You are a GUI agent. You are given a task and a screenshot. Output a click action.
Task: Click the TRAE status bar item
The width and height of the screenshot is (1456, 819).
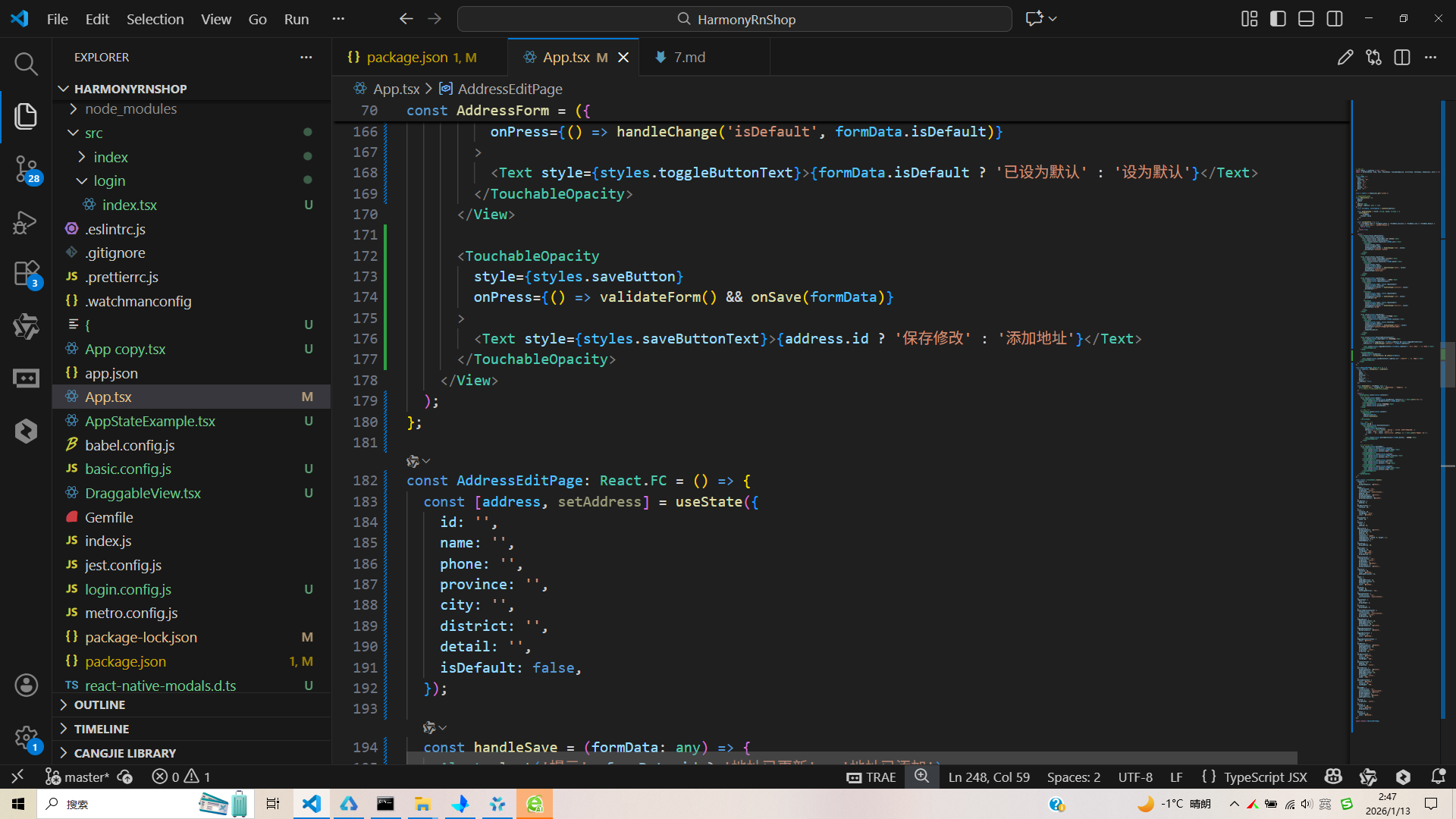(871, 777)
